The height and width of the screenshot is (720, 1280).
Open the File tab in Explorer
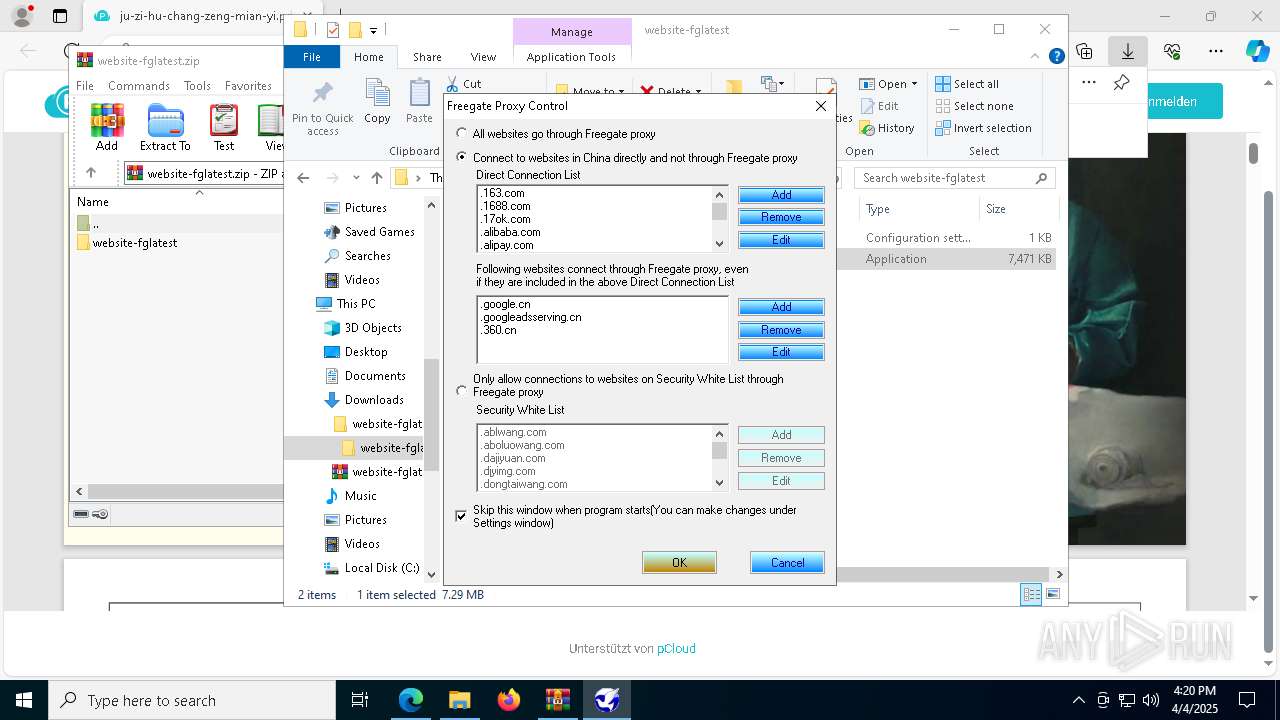click(x=312, y=57)
